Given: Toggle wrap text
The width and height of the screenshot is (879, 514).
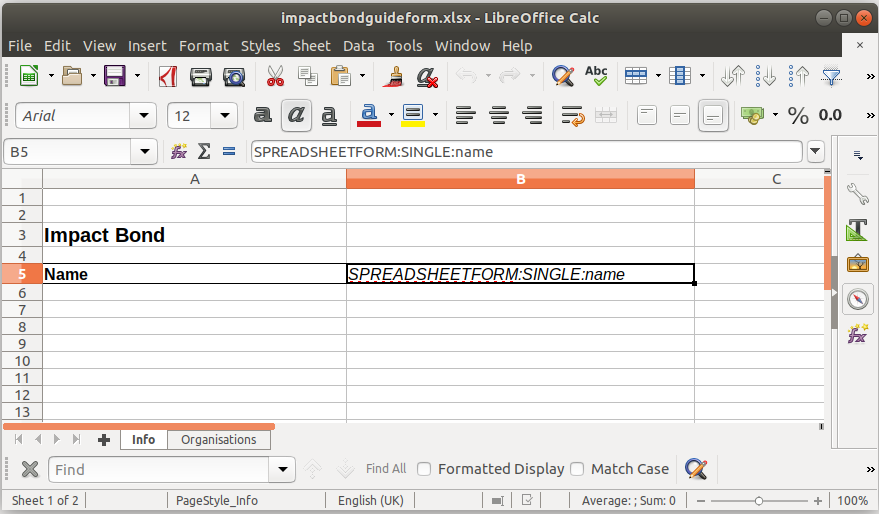Looking at the screenshot, I should 573,115.
